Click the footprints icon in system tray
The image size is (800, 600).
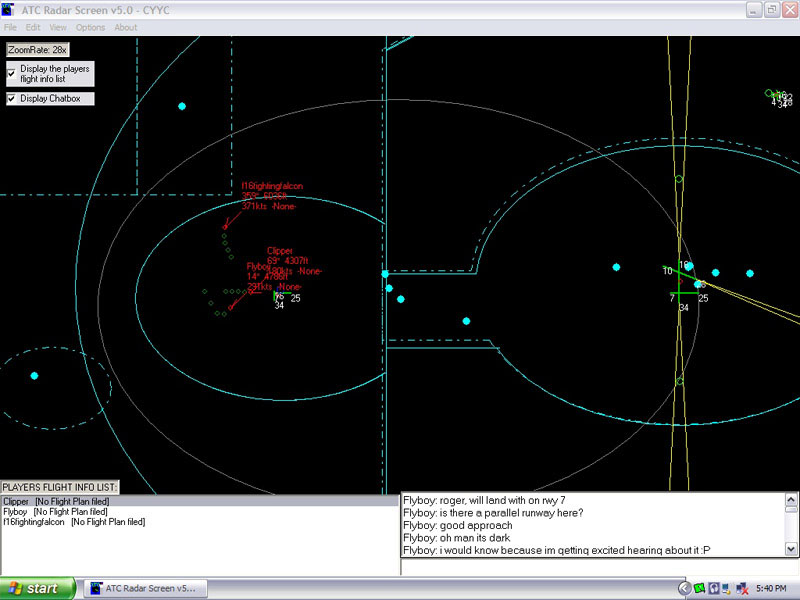point(715,588)
